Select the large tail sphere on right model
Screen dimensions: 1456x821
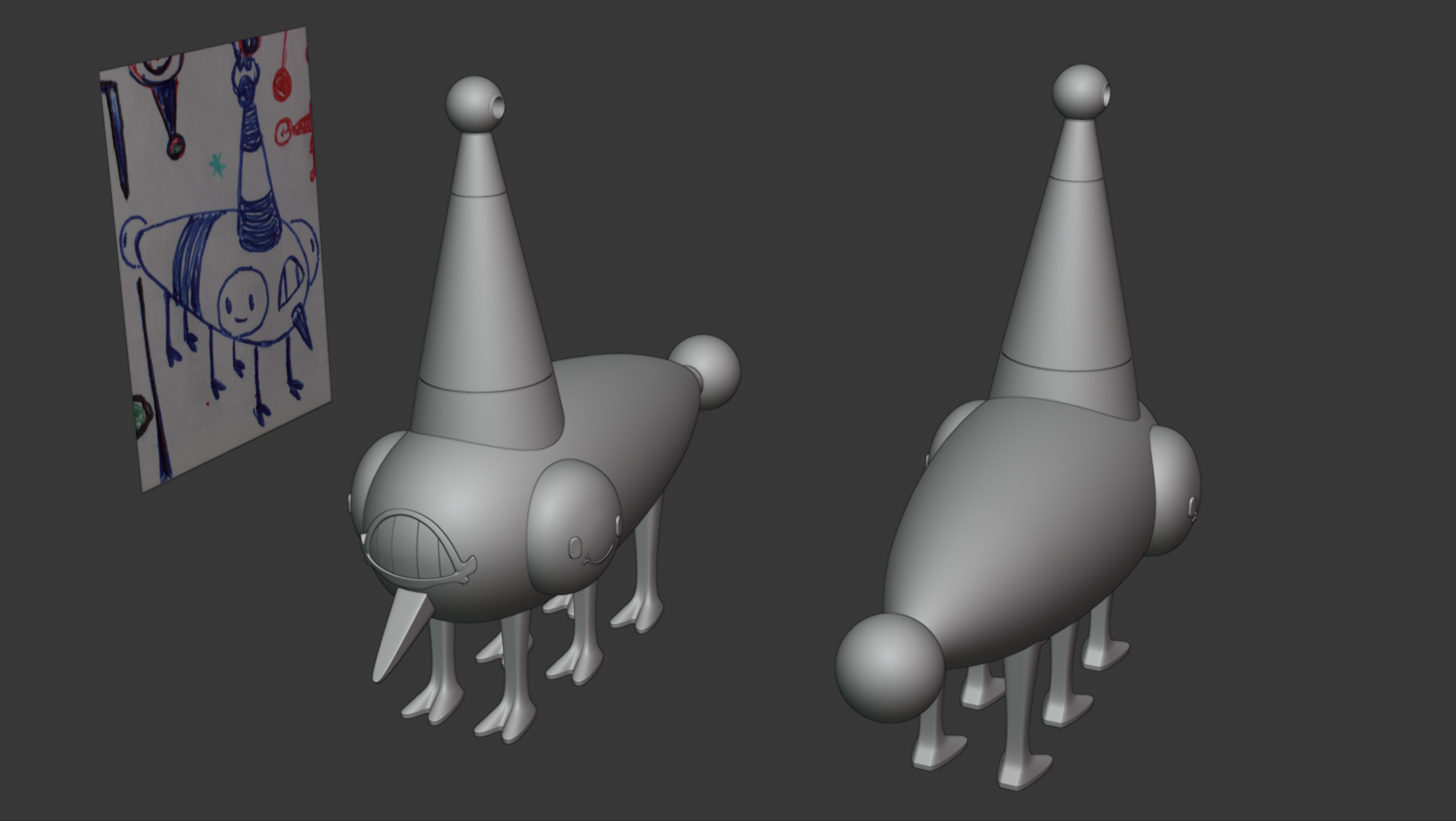888,667
